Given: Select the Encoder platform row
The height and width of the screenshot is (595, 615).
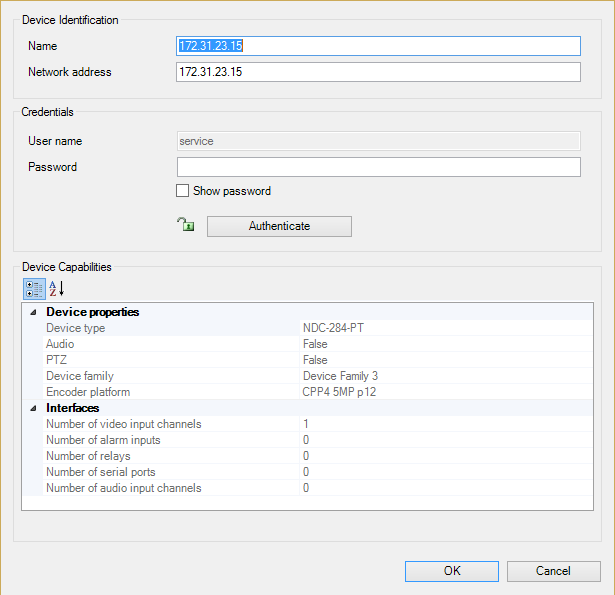Looking at the screenshot, I should (x=318, y=392).
